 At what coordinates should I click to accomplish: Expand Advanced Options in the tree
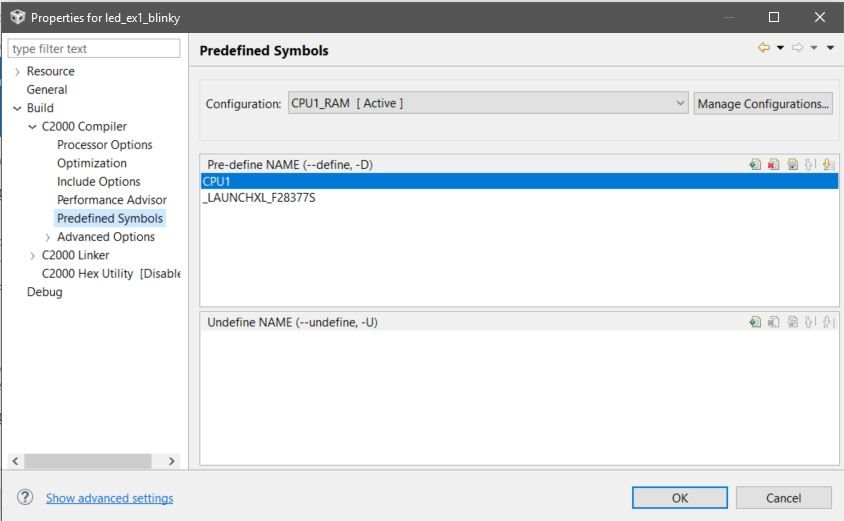(47, 237)
